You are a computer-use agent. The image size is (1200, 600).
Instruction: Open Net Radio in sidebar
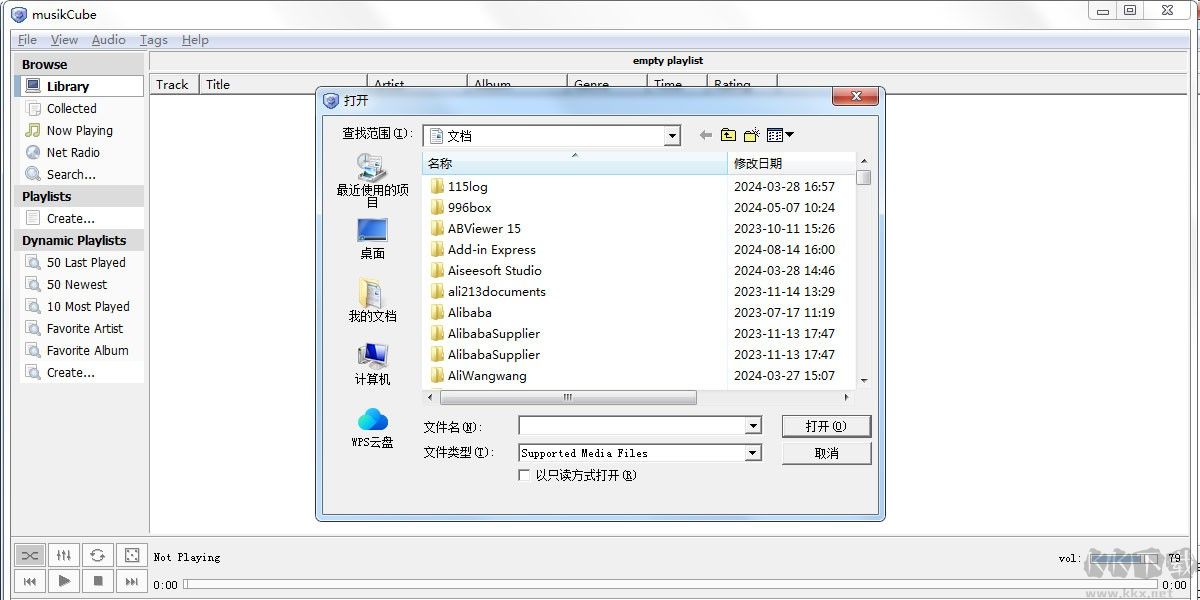[x=80, y=152]
